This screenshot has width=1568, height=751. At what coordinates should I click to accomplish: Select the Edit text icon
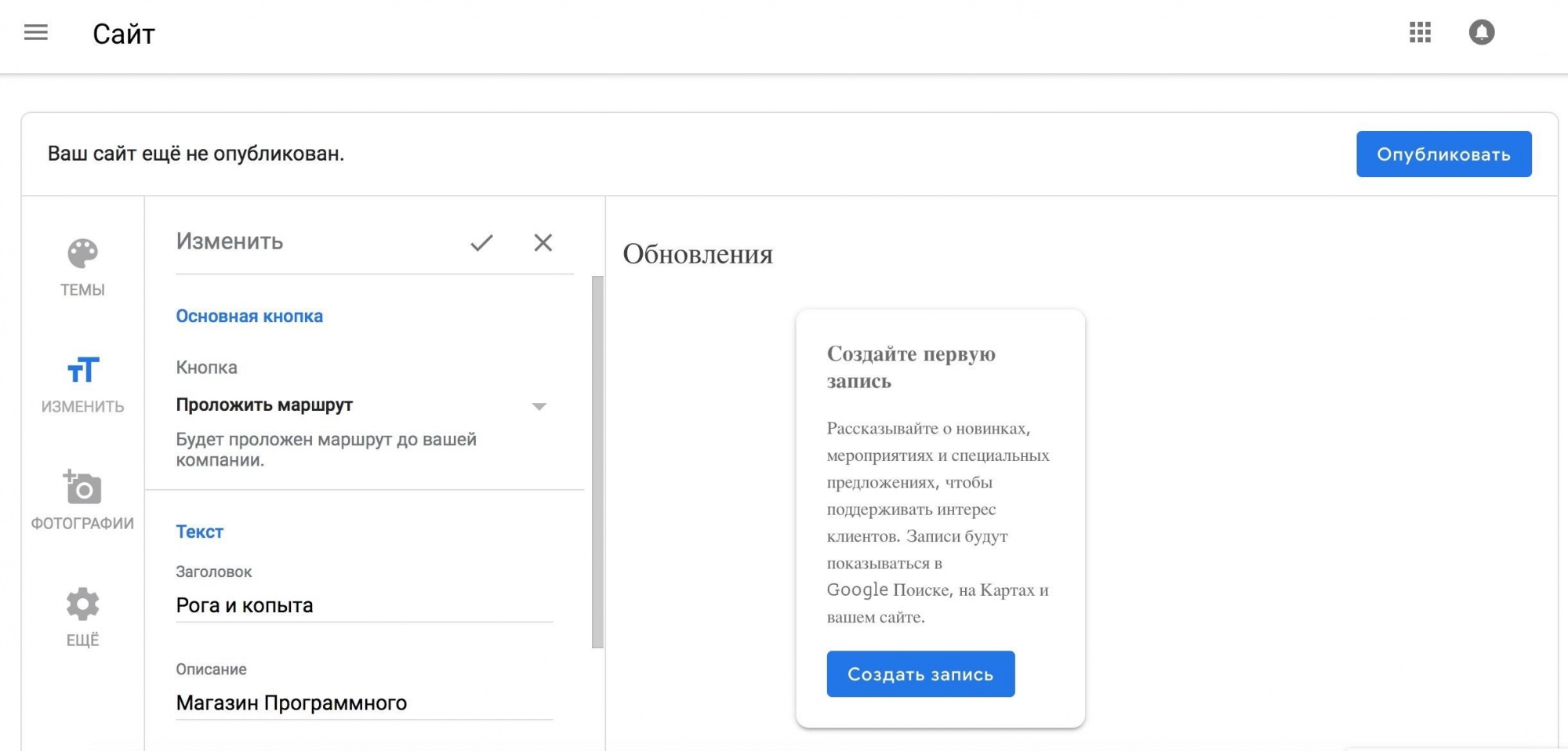tap(83, 369)
